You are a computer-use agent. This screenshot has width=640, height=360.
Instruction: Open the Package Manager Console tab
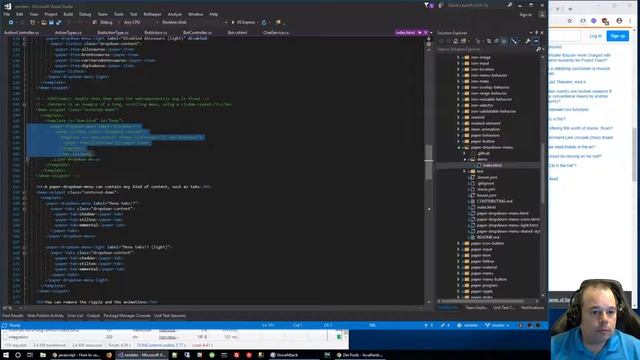(127, 316)
